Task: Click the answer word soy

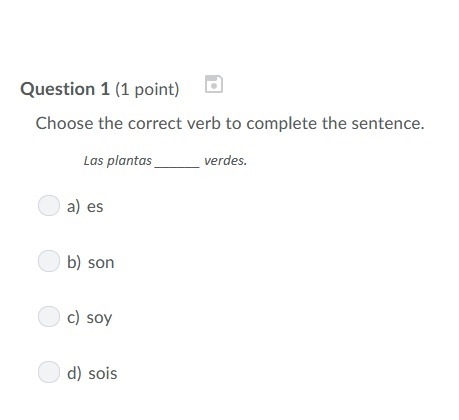Action: 99,318
